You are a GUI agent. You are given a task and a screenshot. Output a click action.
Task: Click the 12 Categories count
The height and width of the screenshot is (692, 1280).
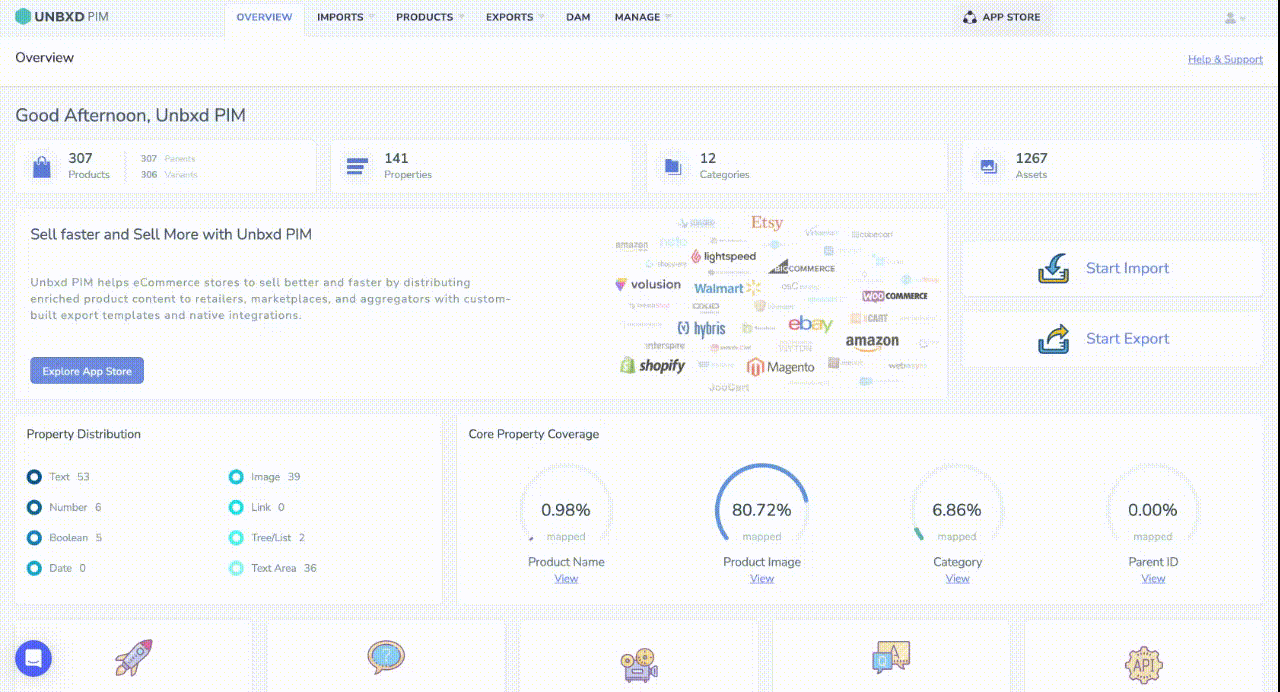click(708, 158)
